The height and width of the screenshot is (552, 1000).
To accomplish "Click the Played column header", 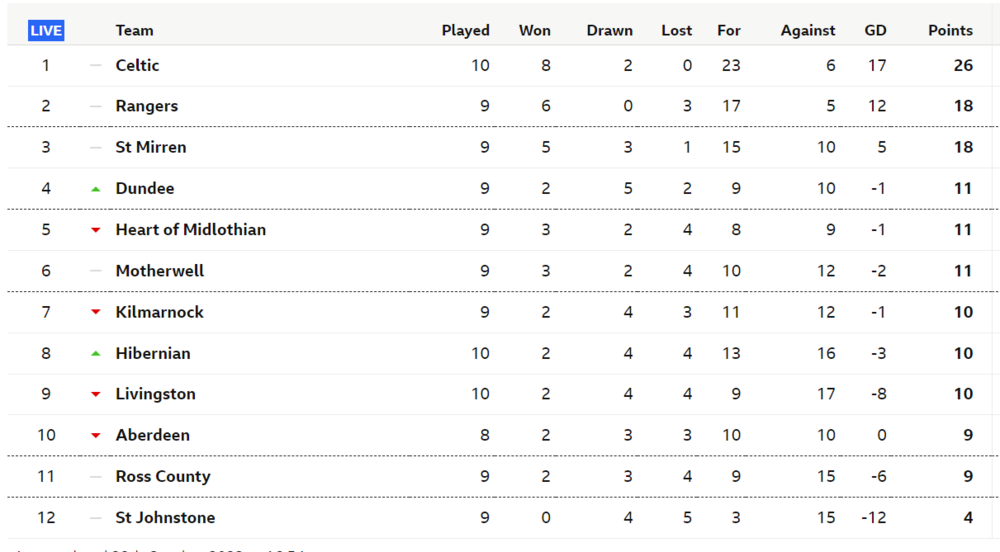I will (466, 31).
